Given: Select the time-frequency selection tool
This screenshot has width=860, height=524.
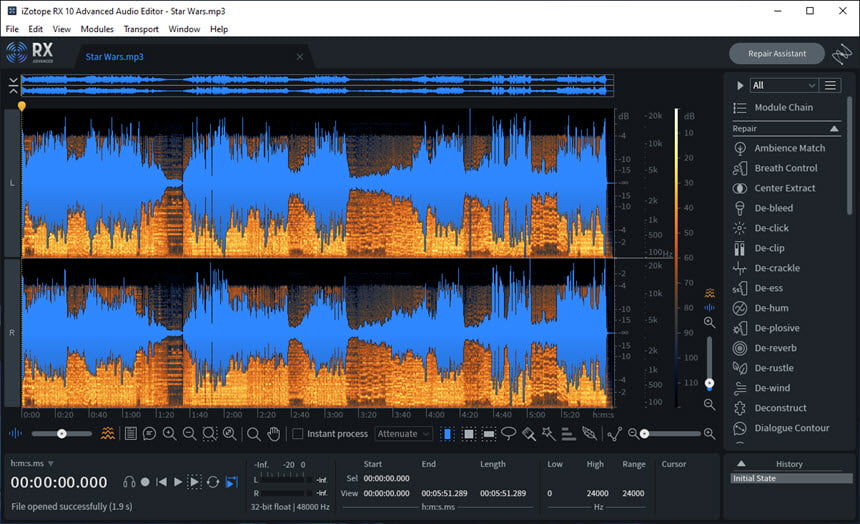Looking at the screenshot, I should point(468,434).
